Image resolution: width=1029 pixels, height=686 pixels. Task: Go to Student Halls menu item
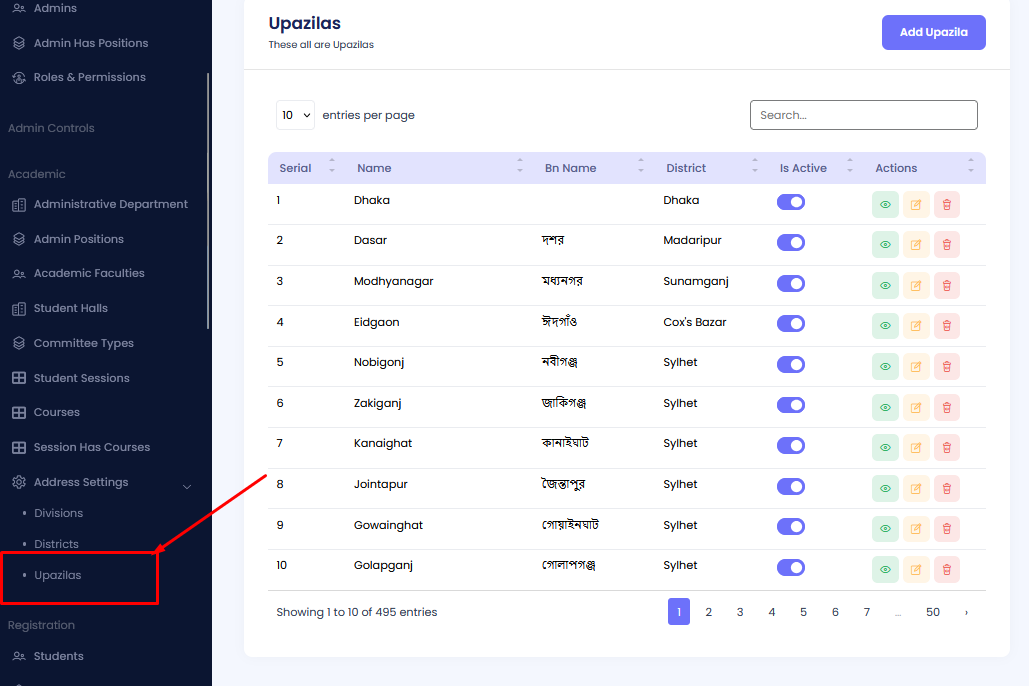pos(70,308)
